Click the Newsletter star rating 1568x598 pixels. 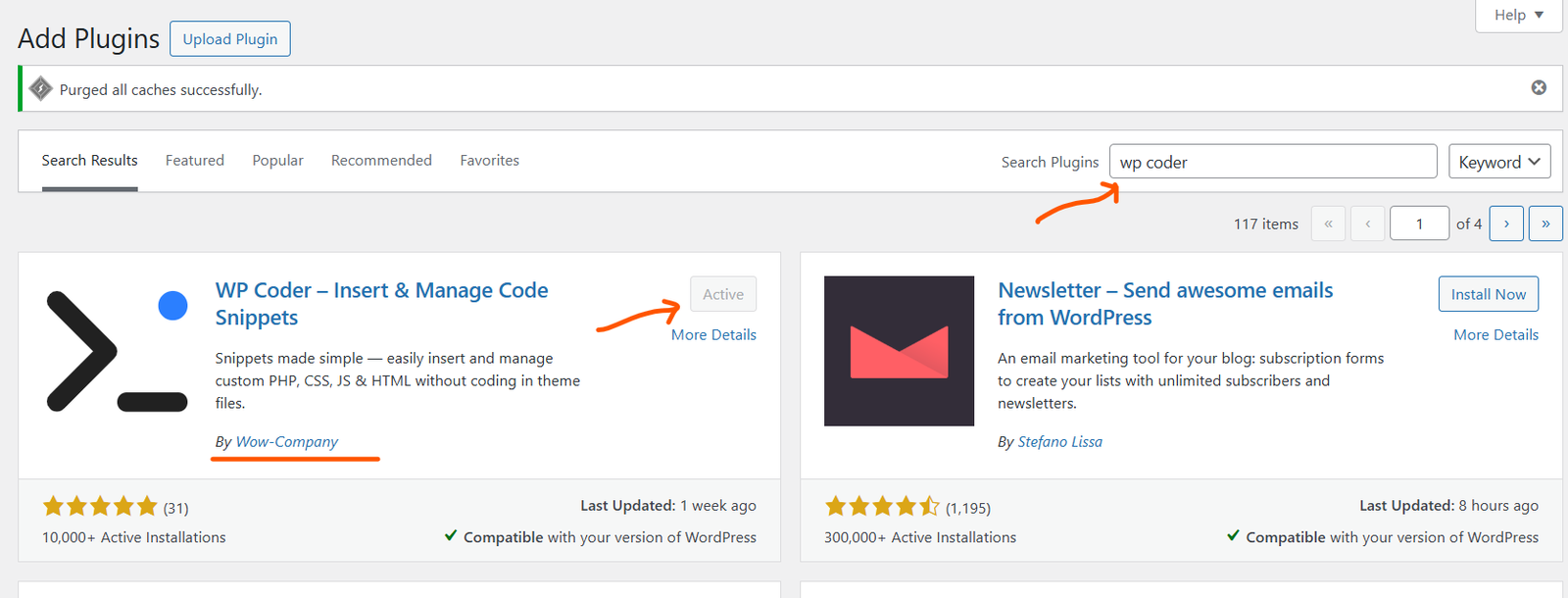point(882,507)
